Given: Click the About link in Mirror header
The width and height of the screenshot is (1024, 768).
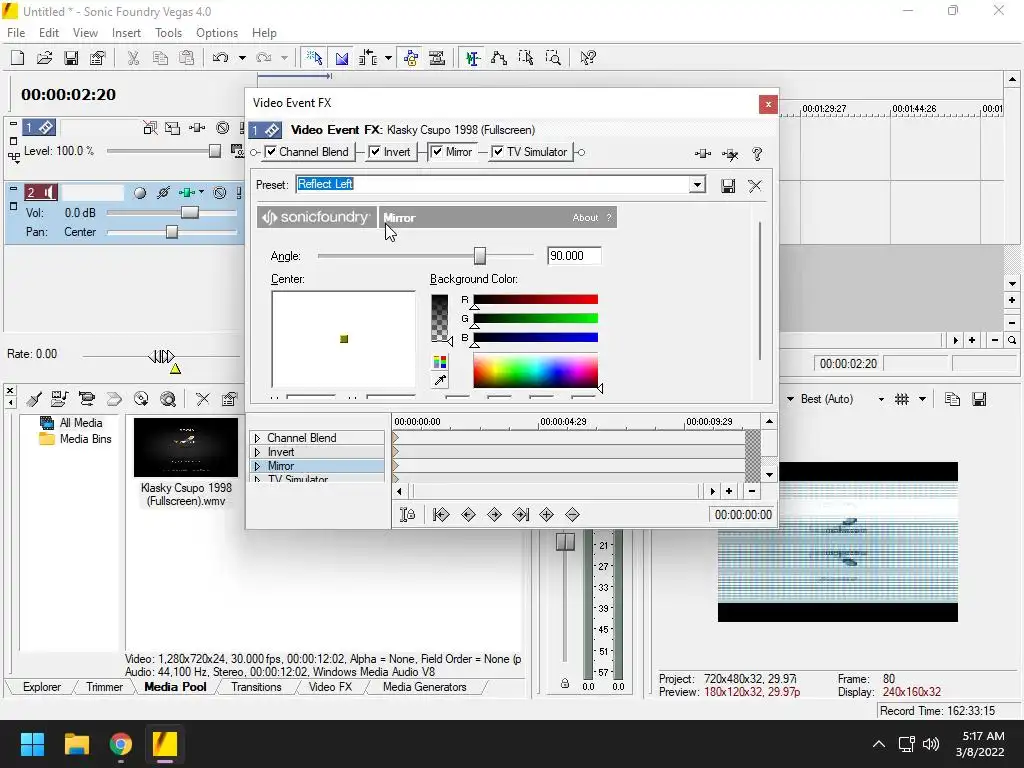Looking at the screenshot, I should (x=585, y=218).
